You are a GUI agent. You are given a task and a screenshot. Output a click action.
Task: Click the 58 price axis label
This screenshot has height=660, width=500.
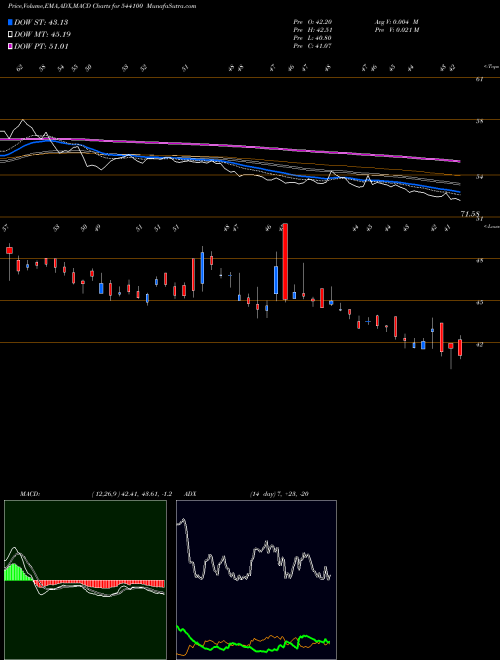click(479, 121)
